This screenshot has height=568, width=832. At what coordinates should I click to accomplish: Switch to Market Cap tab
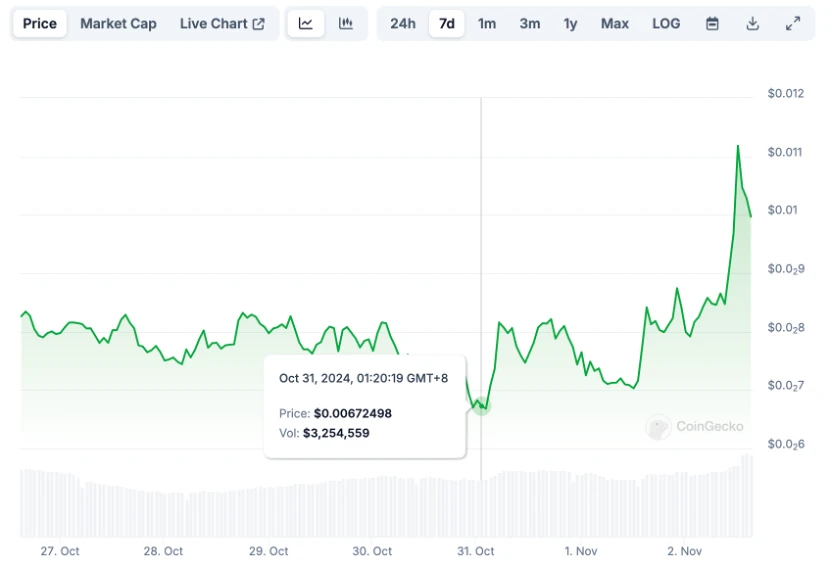point(118,24)
